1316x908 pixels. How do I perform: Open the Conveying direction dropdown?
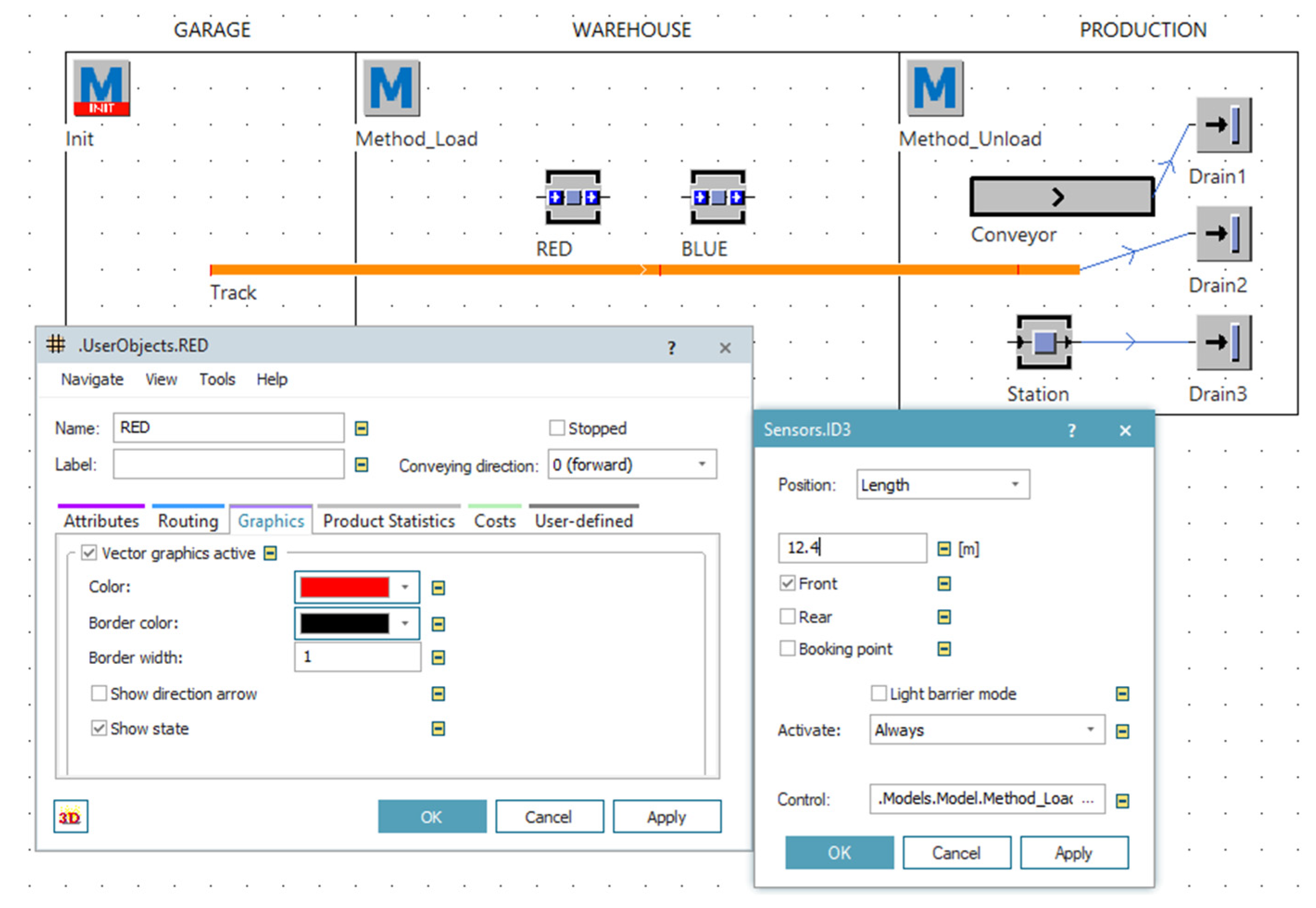[x=631, y=465]
